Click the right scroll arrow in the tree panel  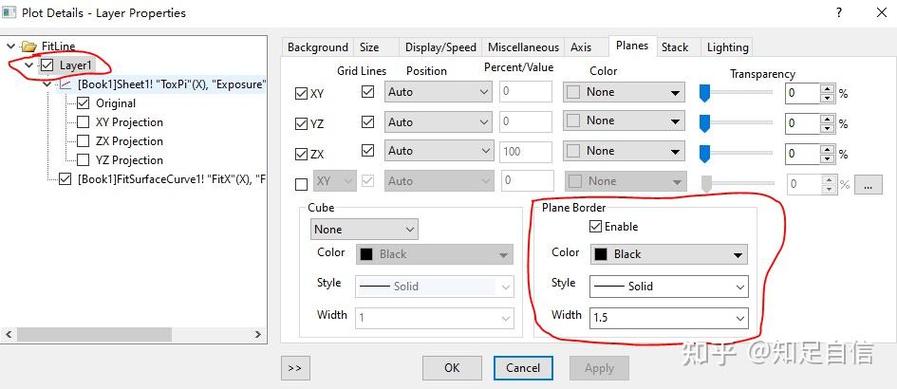[258, 334]
